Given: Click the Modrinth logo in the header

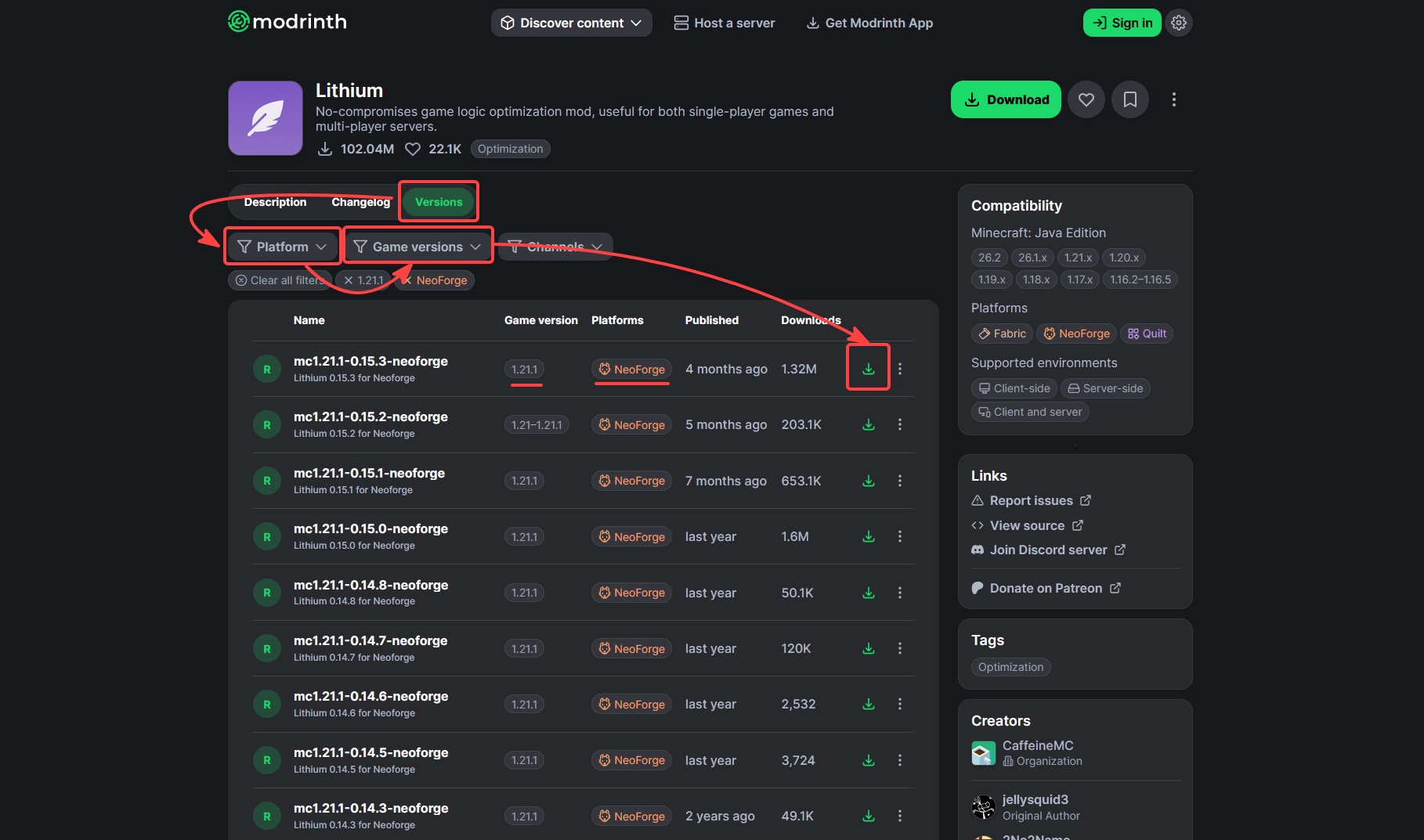Looking at the screenshot, I should [287, 22].
